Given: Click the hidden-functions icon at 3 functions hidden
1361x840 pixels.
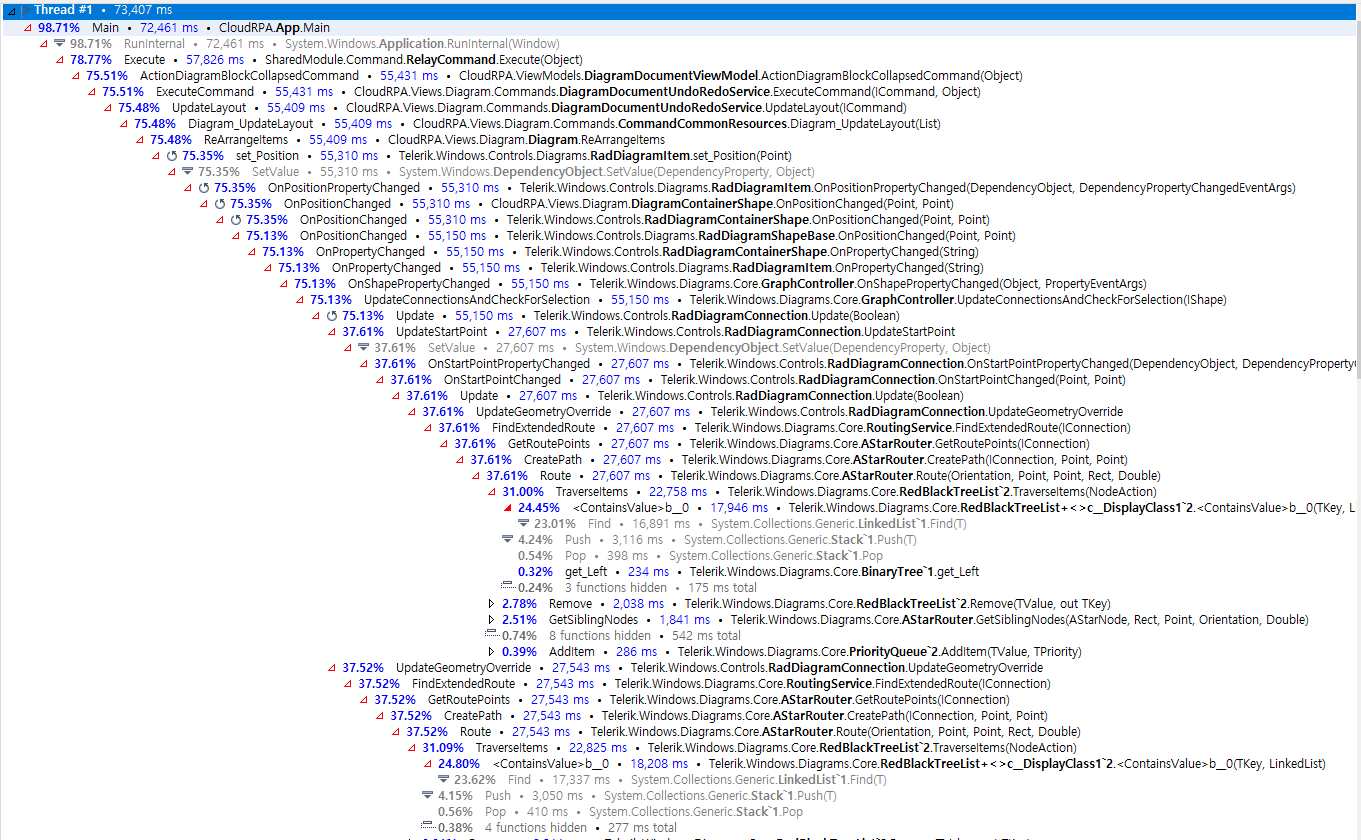Looking at the screenshot, I should tap(507, 587).
